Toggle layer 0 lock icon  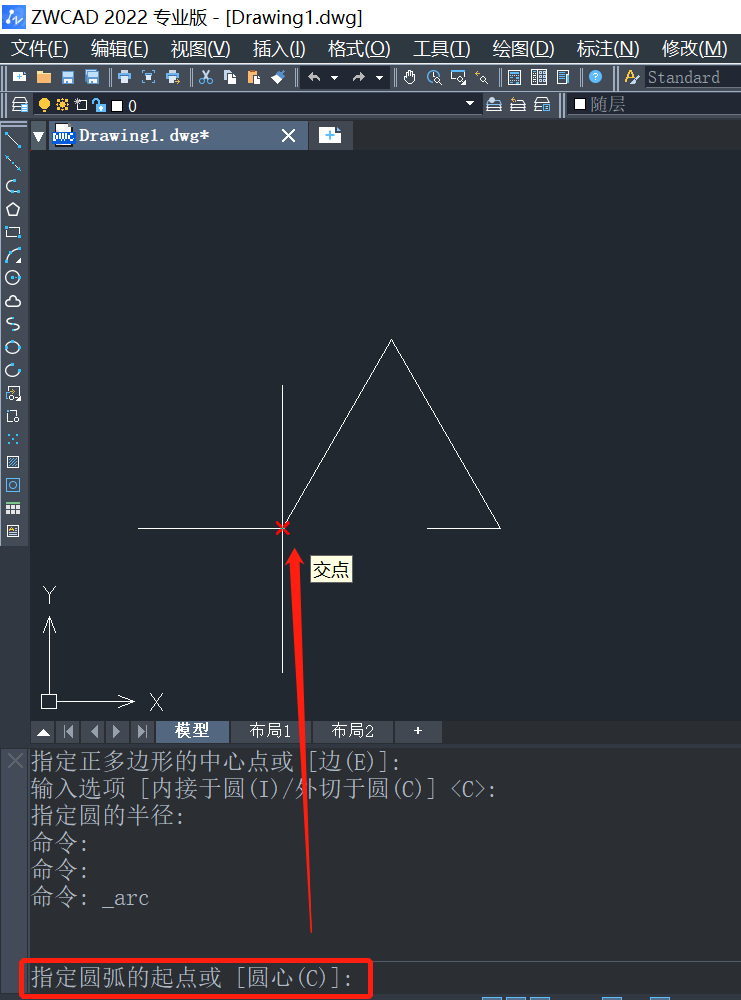pos(99,105)
